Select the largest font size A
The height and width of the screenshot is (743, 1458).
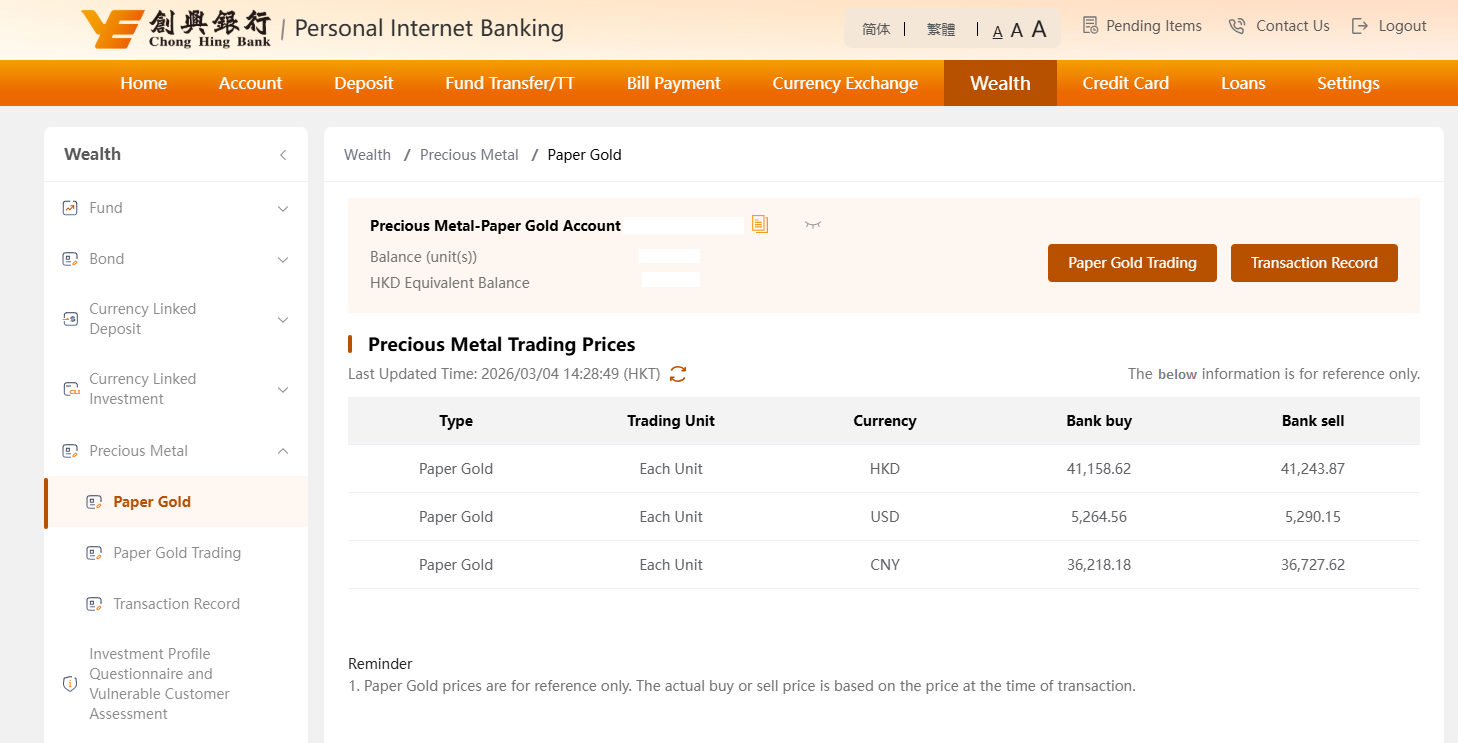[x=1039, y=29]
